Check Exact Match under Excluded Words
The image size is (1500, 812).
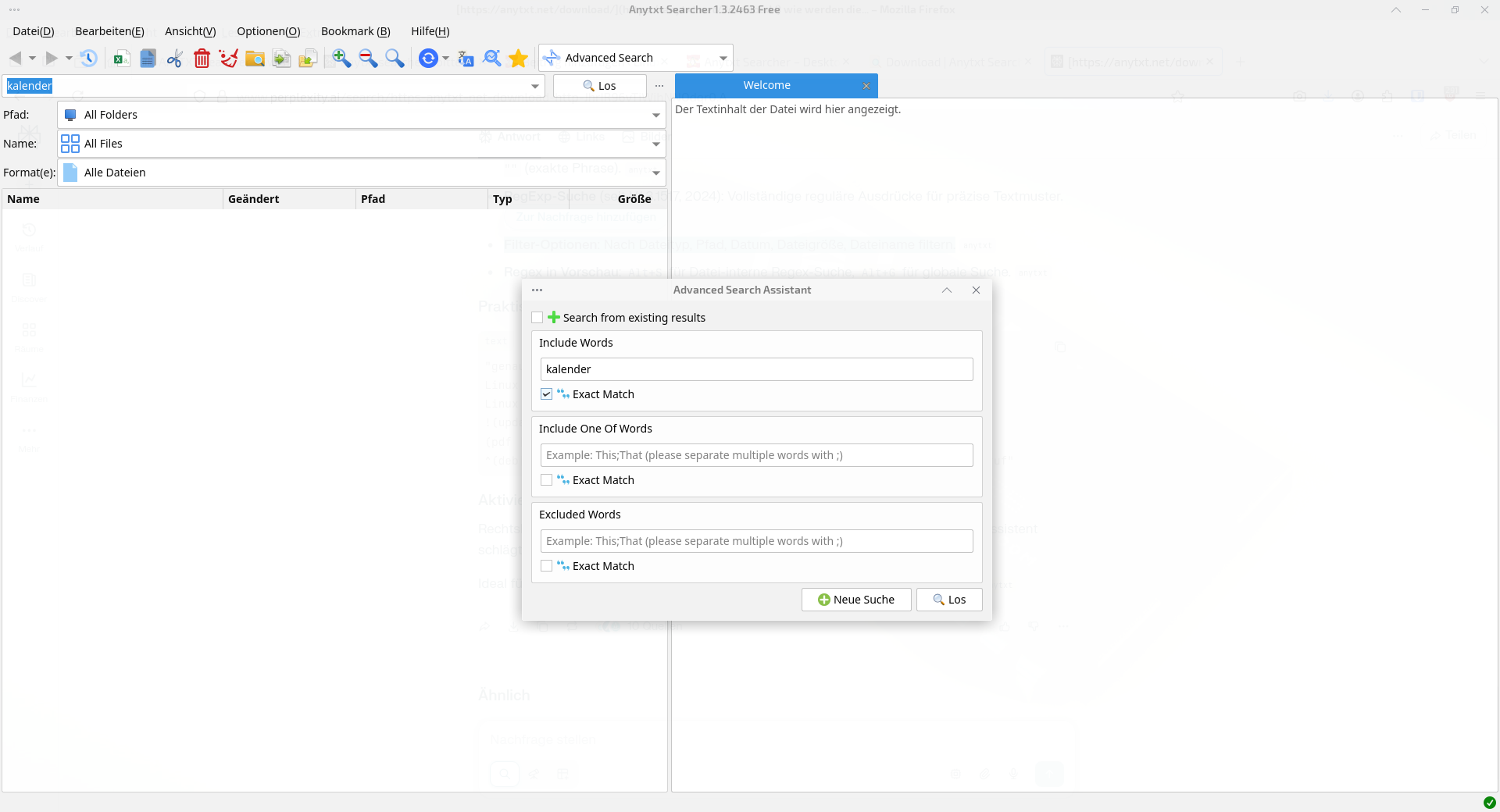coord(547,566)
